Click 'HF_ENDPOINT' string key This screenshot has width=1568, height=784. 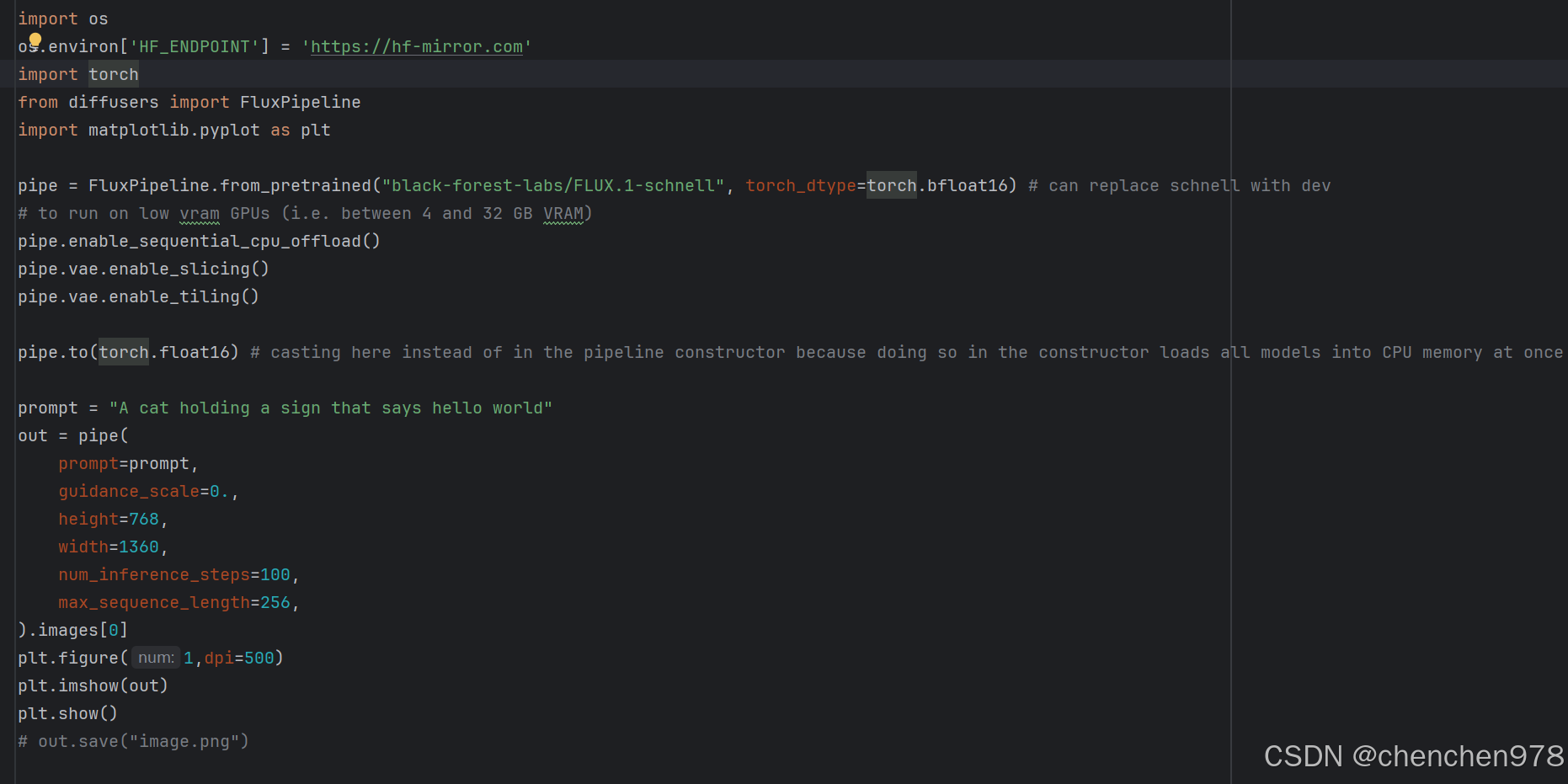195,47
